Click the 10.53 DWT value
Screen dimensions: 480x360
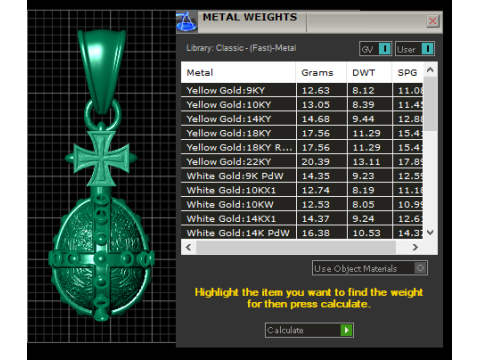[366, 233]
